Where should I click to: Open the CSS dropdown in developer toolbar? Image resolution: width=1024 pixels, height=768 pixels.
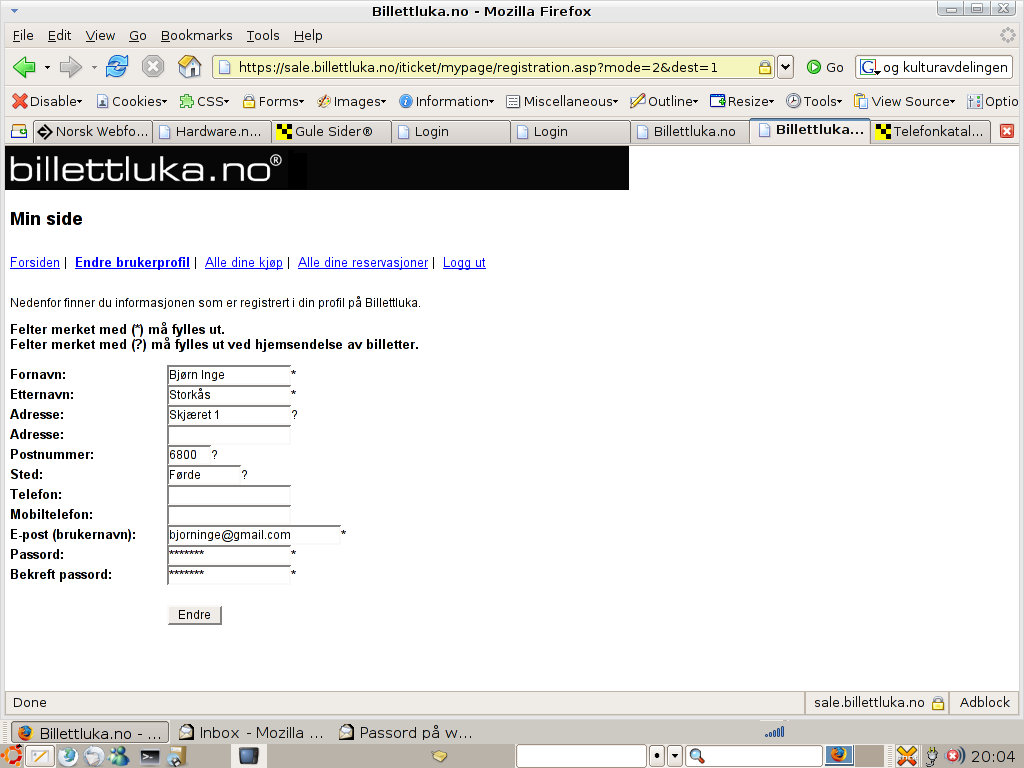coord(204,101)
